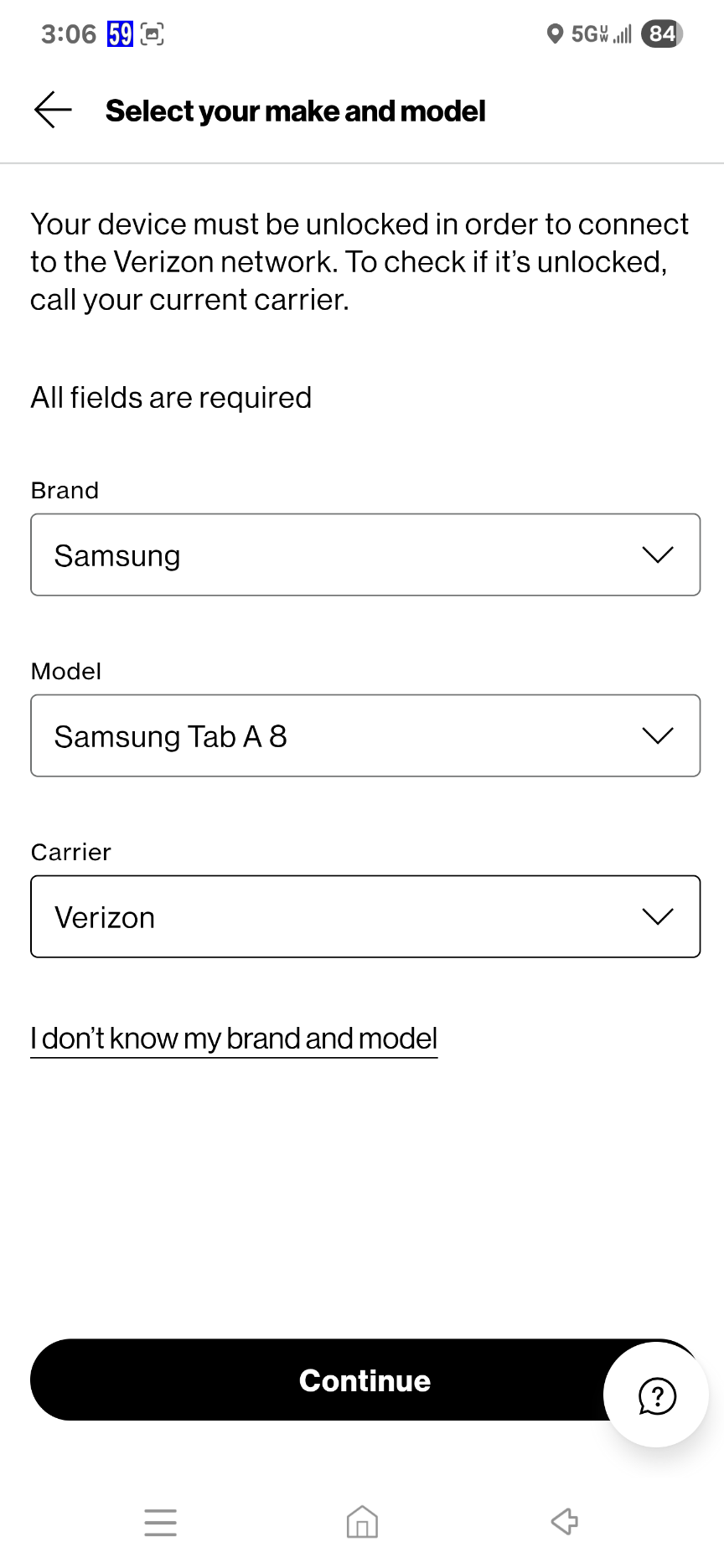This screenshot has height=1568, width=724.
Task: Open the Verizon carrier selection field
Action: coord(365,916)
